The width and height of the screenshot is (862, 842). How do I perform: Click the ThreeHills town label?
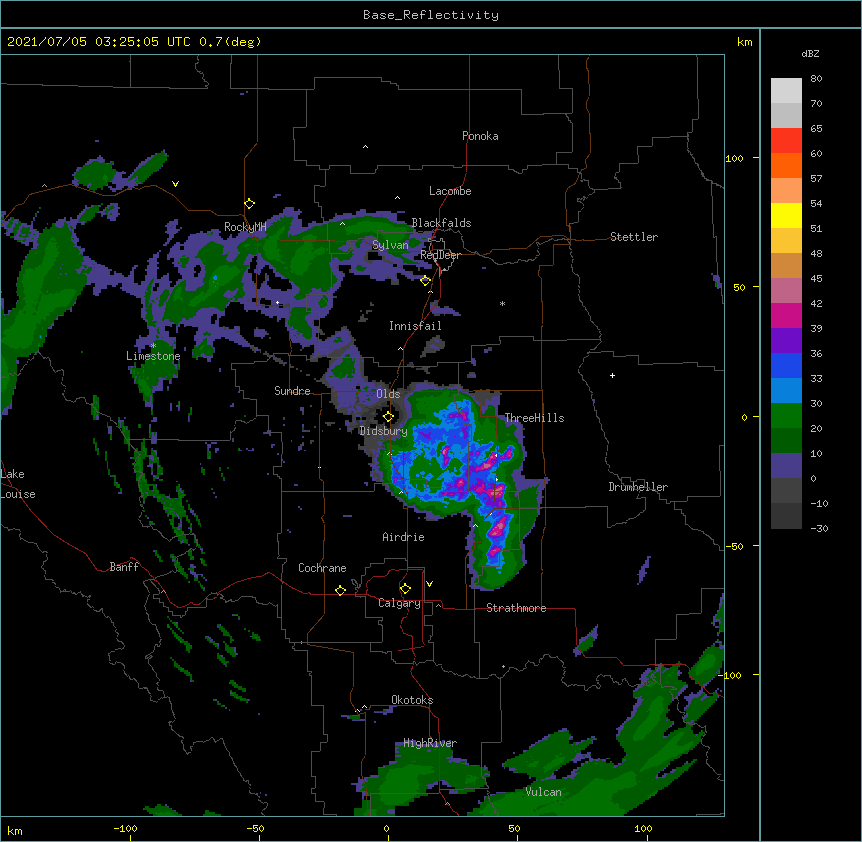click(534, 418)
